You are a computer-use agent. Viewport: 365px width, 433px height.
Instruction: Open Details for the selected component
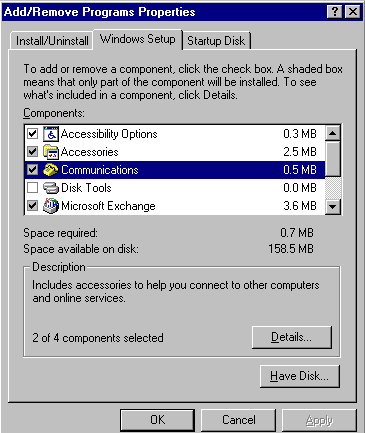(x=292, y=337)
